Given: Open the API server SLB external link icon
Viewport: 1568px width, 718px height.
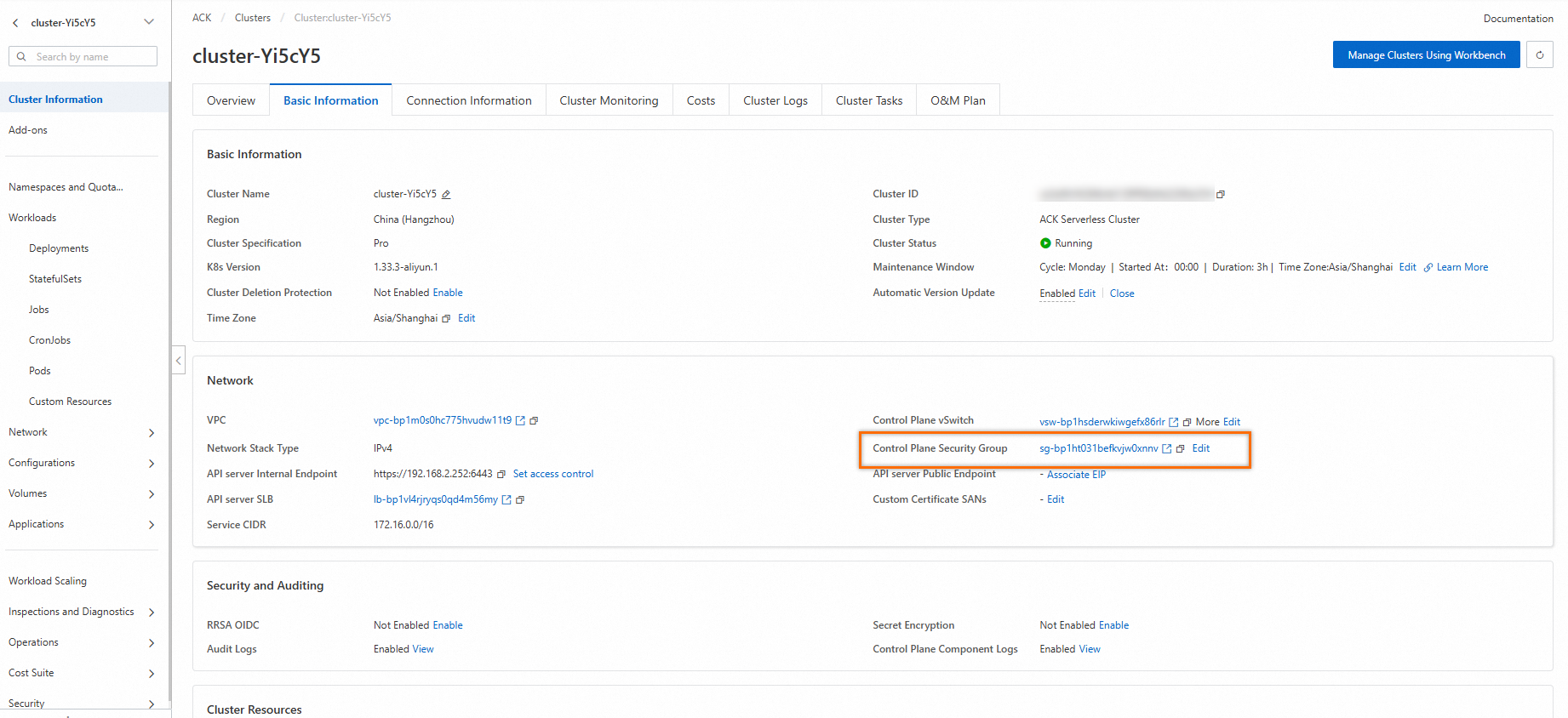Looking at the screenshot, I should point(506,500).
